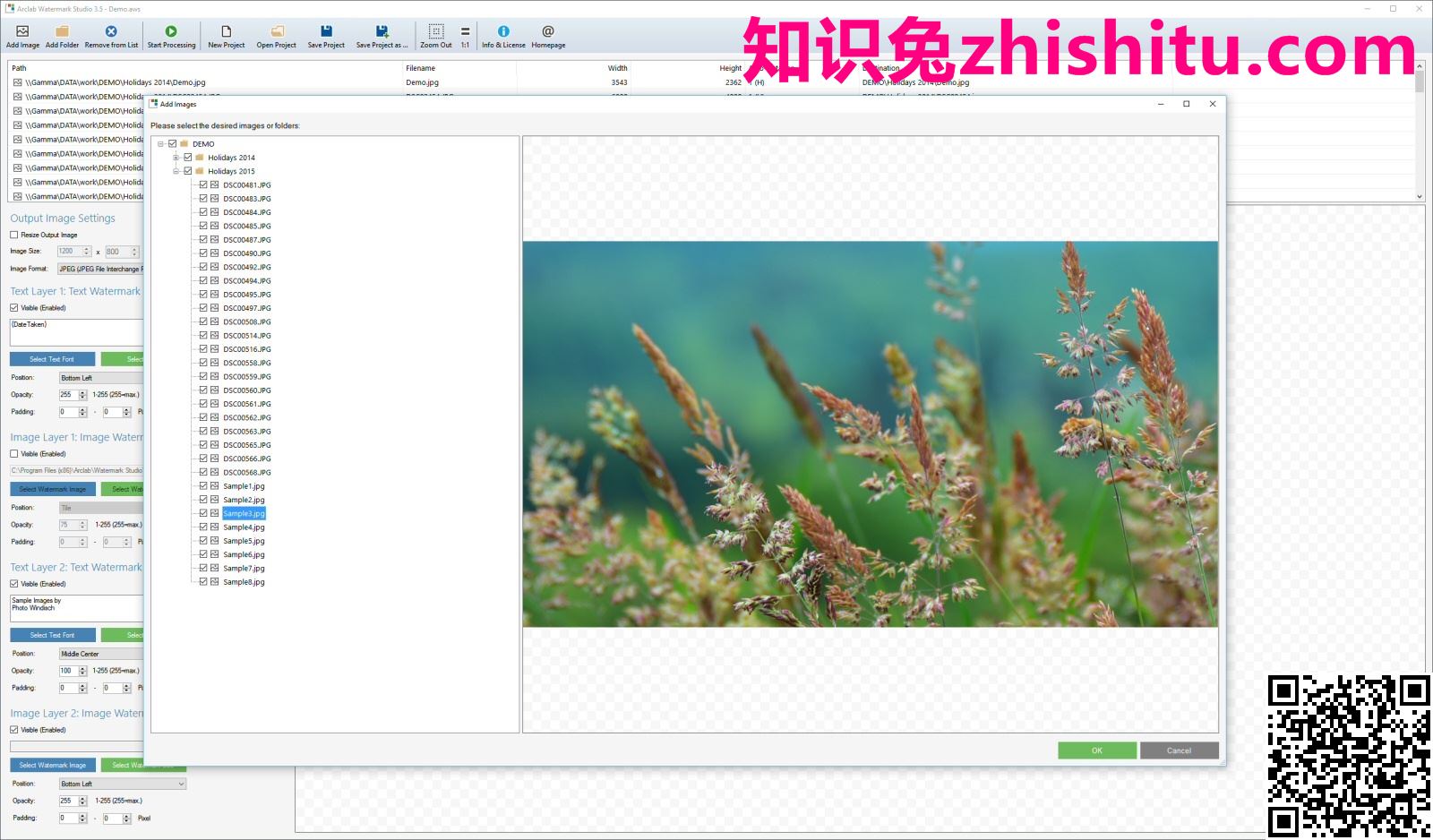Click Save Project as toolbar icon
Viewport: 1433px width, 840px height.
pyautogui.click(x=382, y=31)
